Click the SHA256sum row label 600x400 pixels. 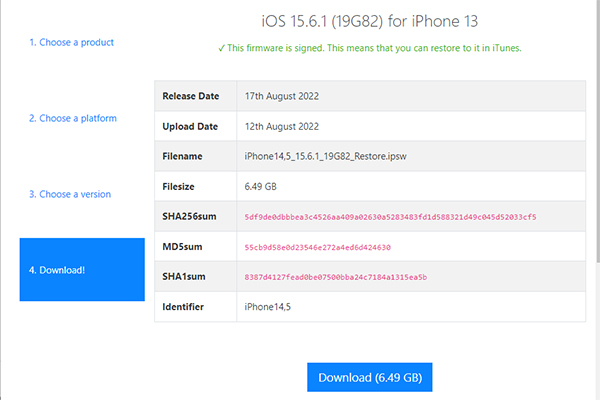[x=189, y=216]
